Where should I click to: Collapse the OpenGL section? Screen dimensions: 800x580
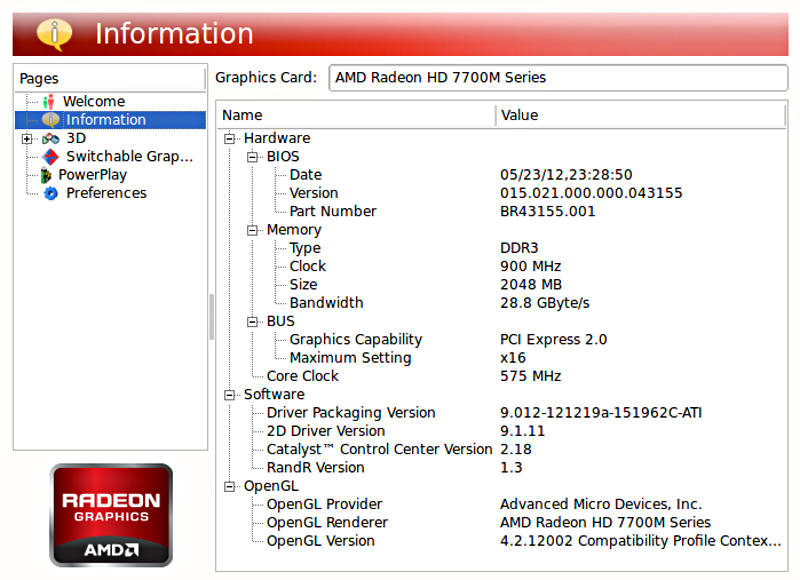coord(230,487)
